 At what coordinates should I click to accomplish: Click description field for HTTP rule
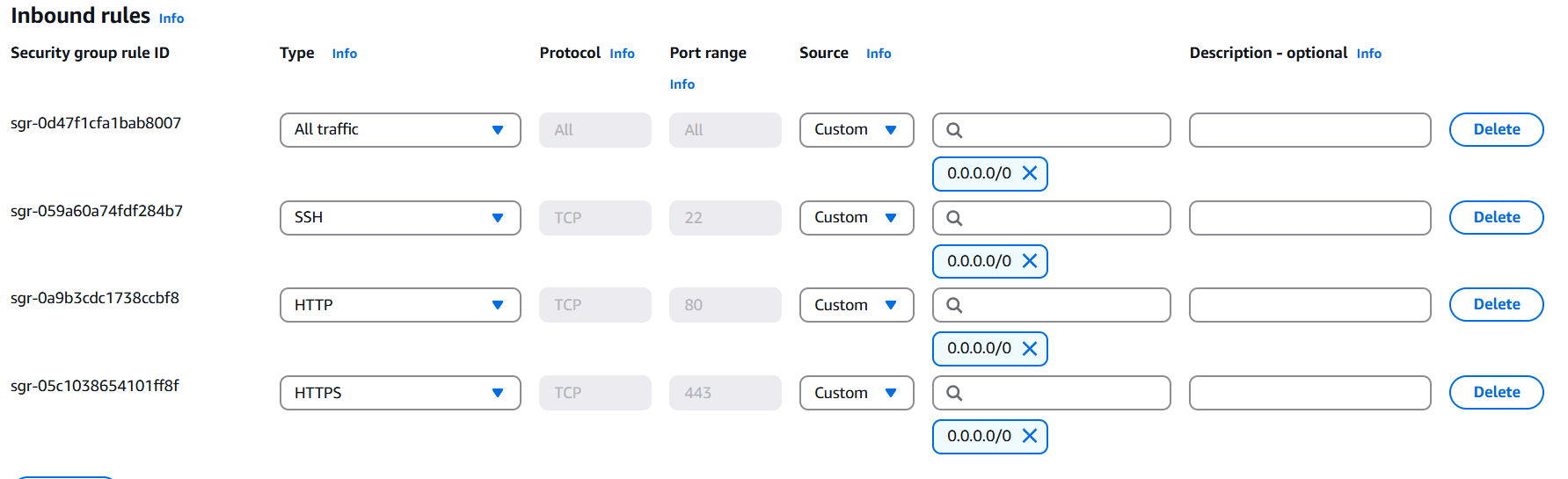pos(1309,305)
